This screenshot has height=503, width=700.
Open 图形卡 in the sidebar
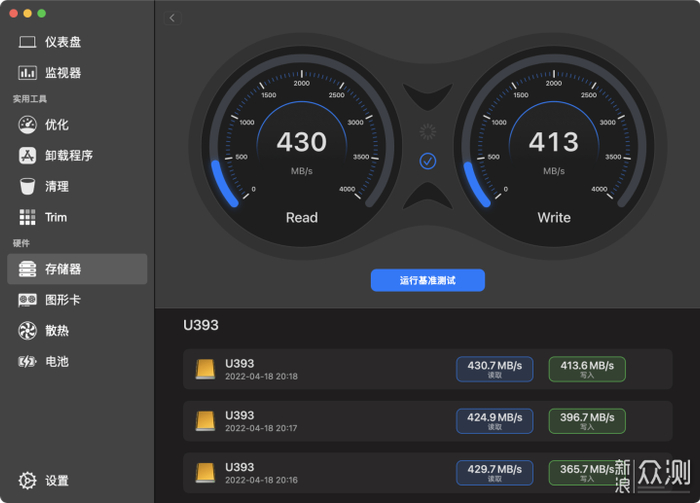click(77, 300)
